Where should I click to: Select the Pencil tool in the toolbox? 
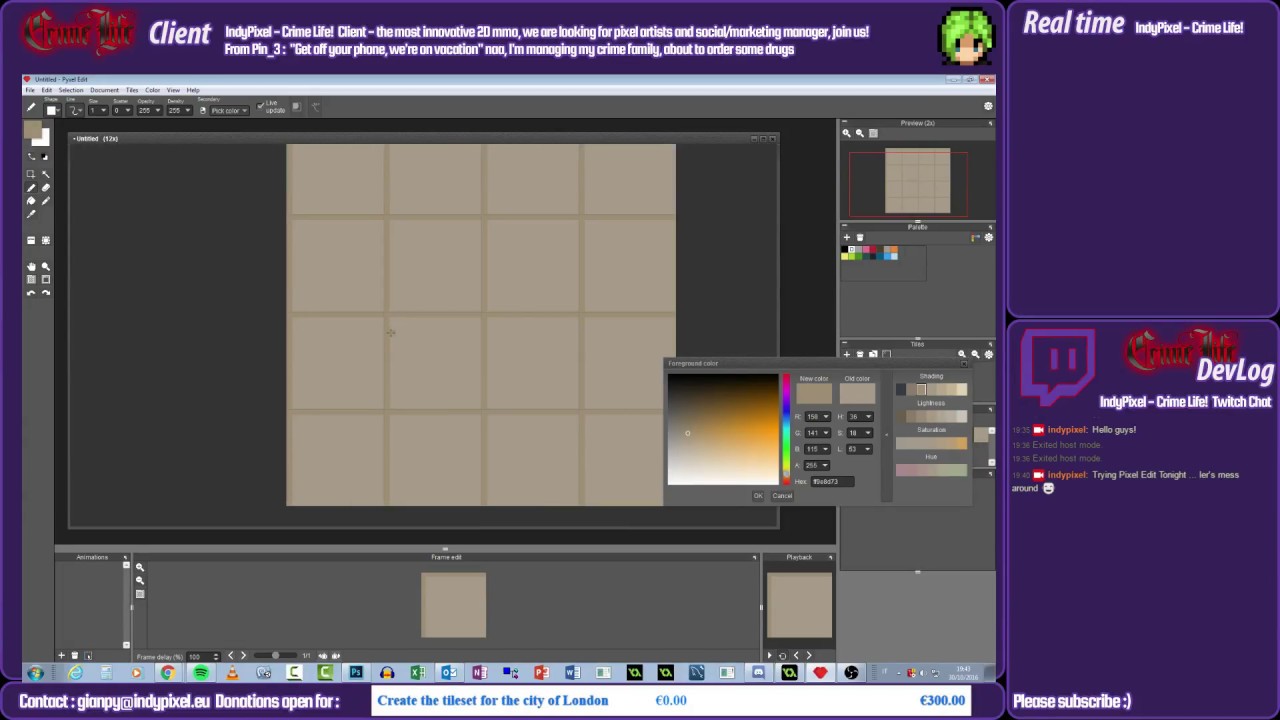click(31, 188)
